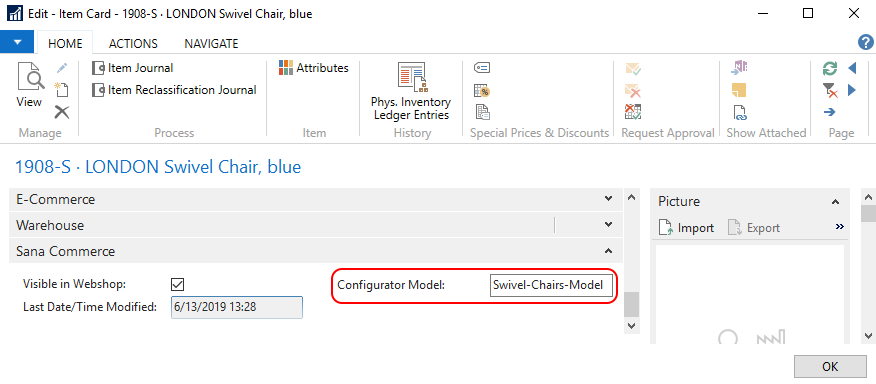Click the Configurator Model input field
The height and width of the screenshot is (384, 876).
tap(551, 285)
